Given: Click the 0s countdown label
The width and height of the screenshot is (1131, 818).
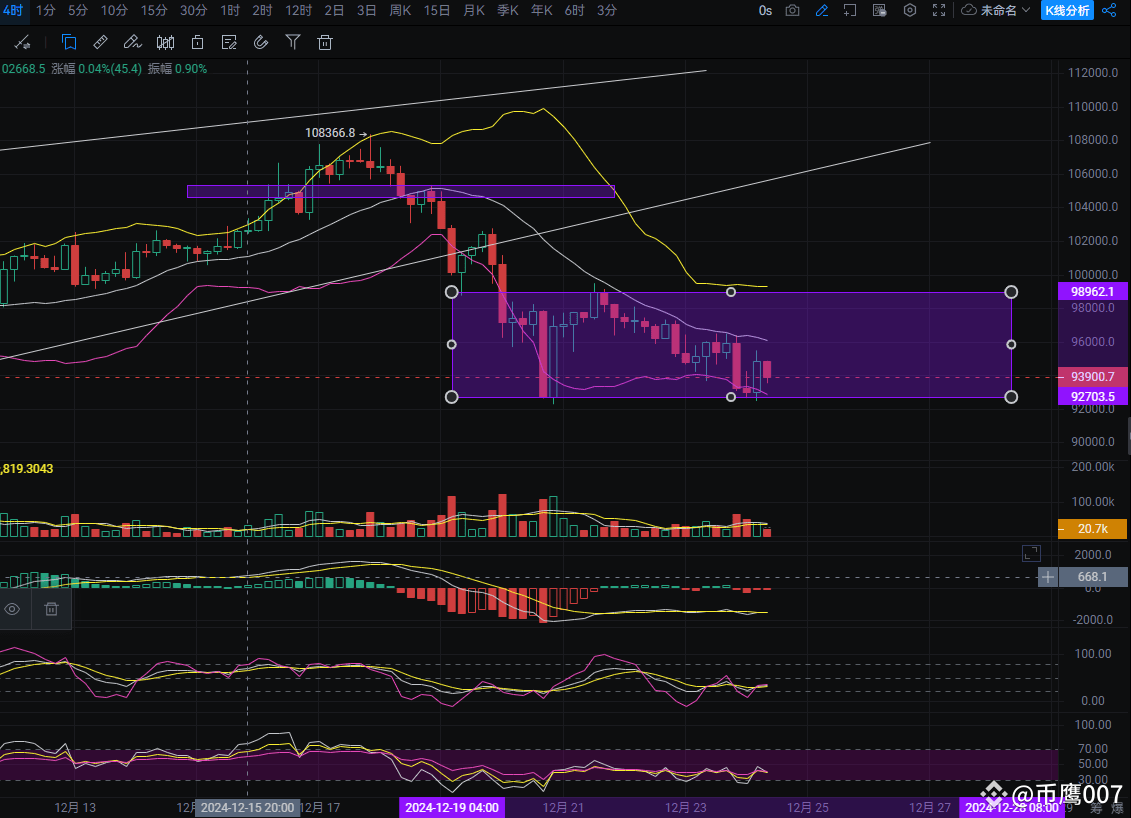Looking at the screenshot, I should coord(765,11).
